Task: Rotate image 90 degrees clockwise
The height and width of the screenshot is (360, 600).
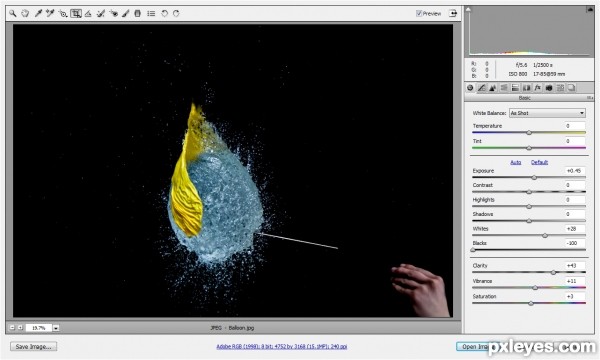Action: coord(176,13)
